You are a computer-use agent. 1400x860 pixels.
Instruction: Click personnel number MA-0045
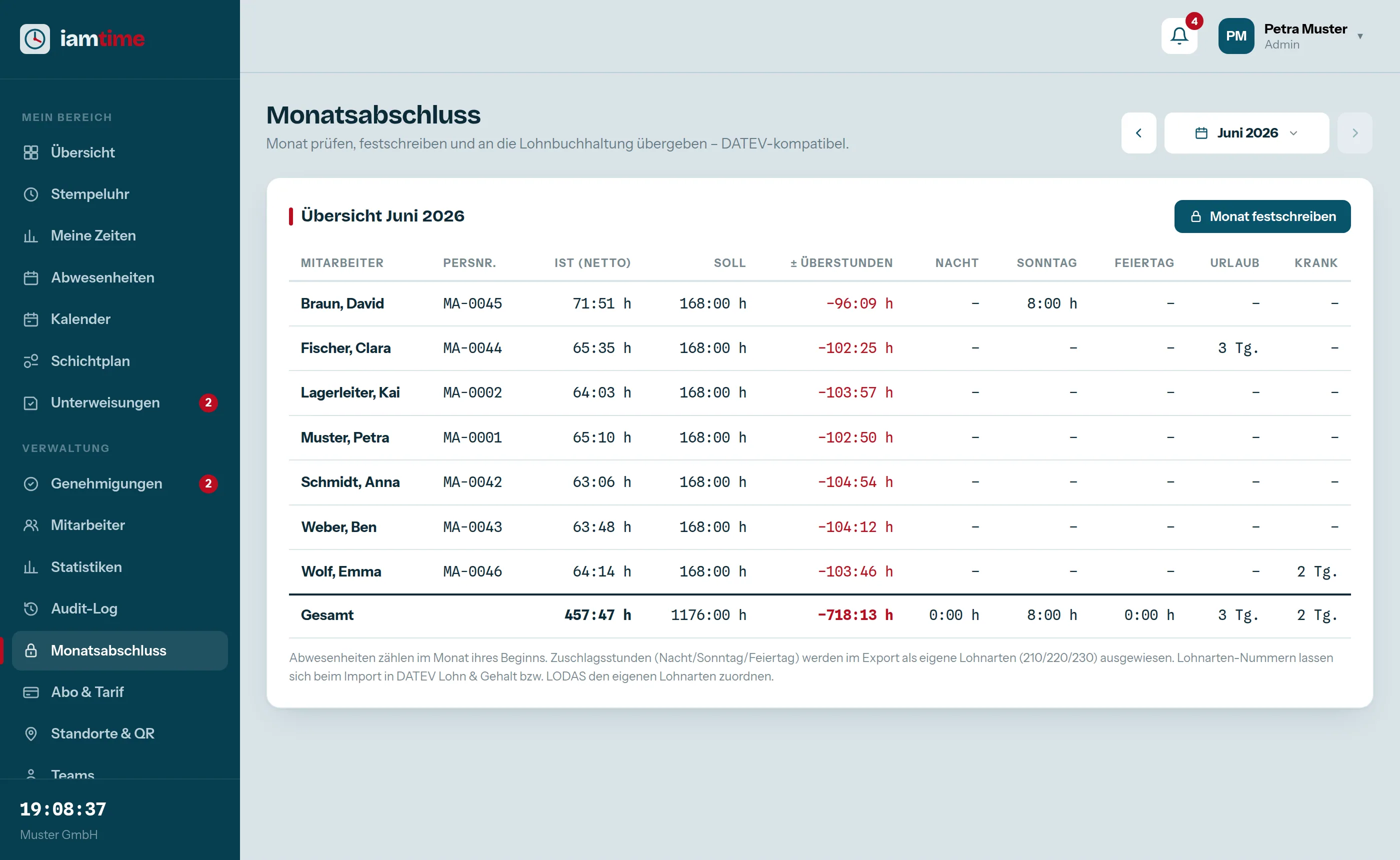click(x=472, y=303)
